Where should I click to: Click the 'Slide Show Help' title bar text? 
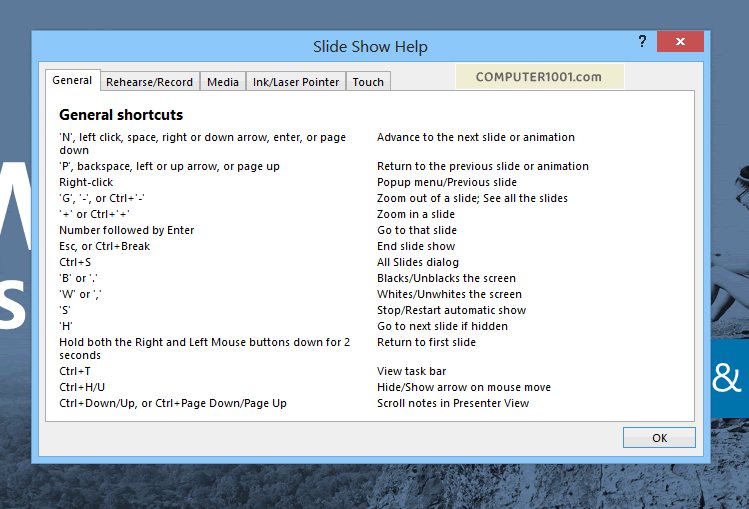pos(370,47)
